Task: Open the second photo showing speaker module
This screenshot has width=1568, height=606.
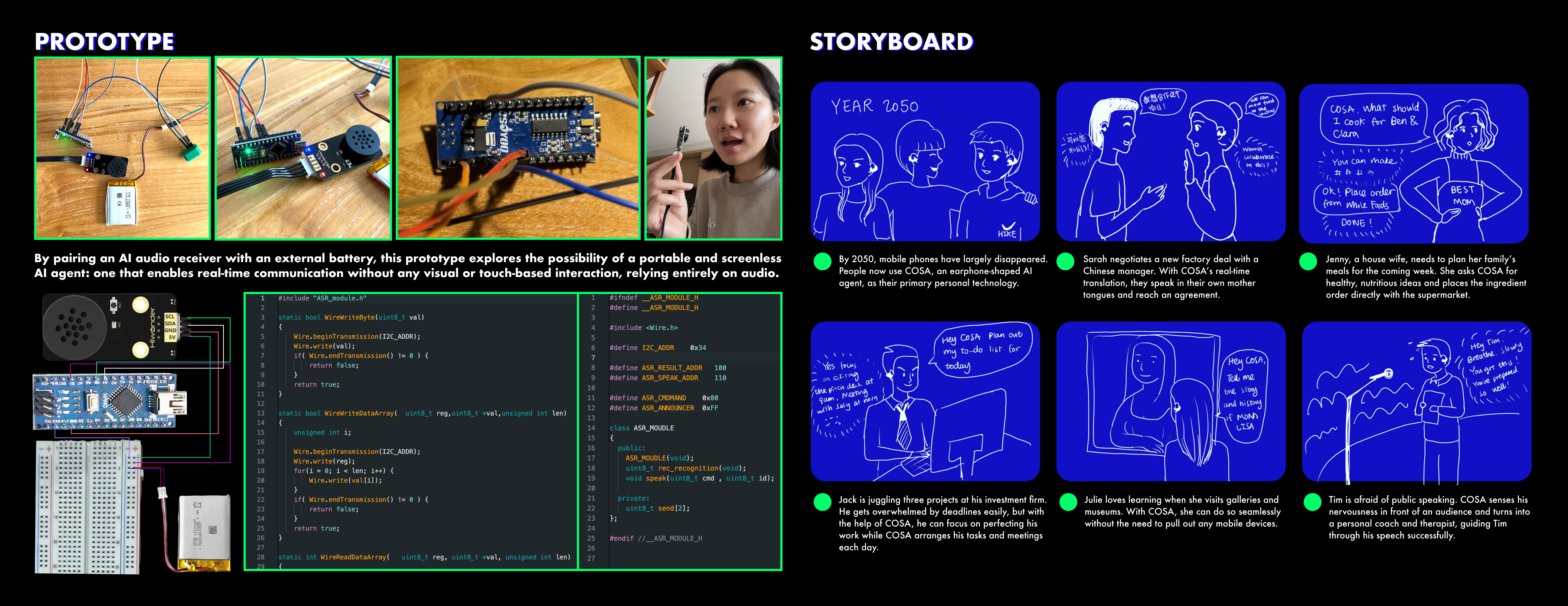Action: 303,148
